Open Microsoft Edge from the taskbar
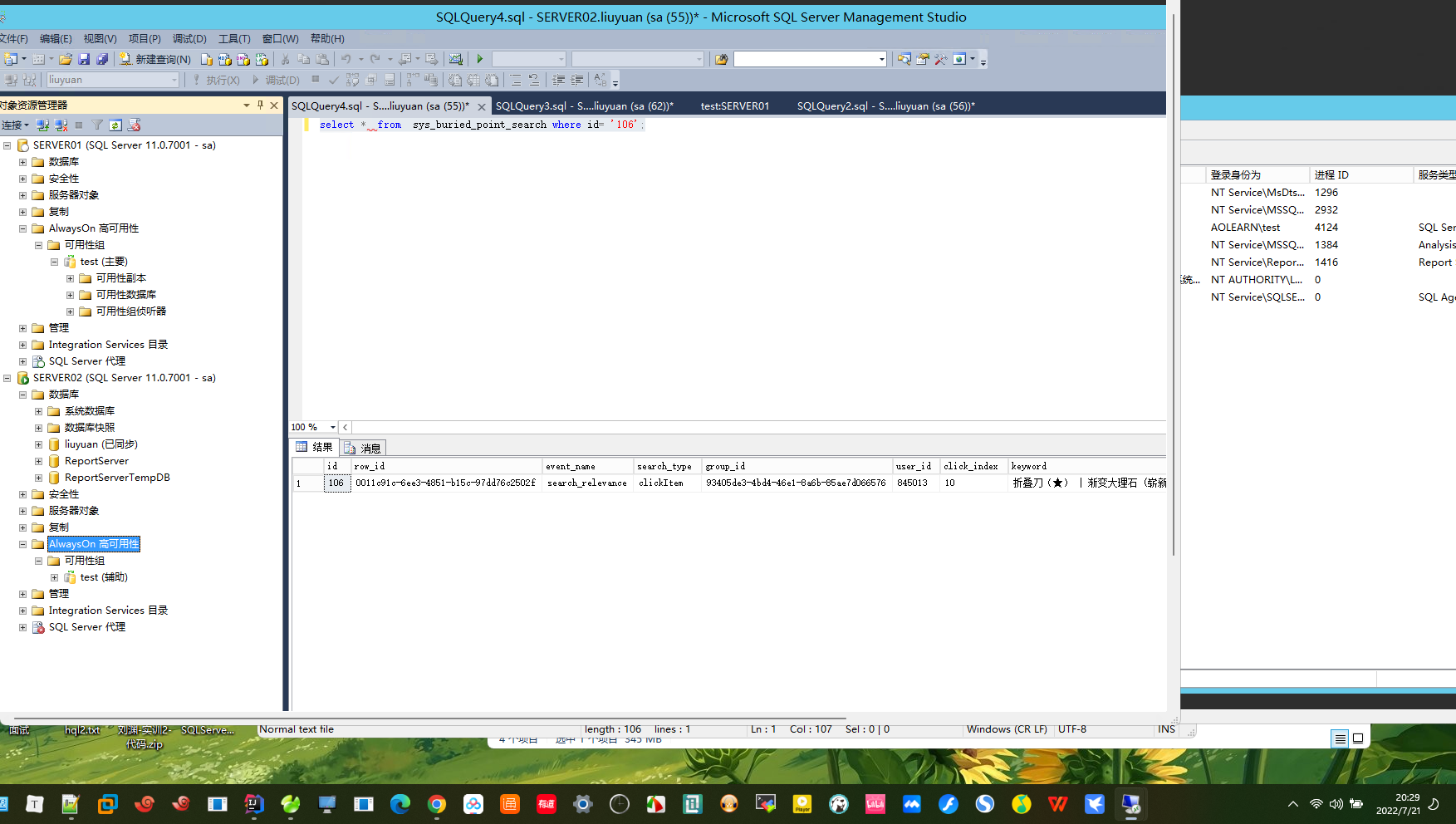The width and height of the screenshot is (1456, 824). pos(400,804)
